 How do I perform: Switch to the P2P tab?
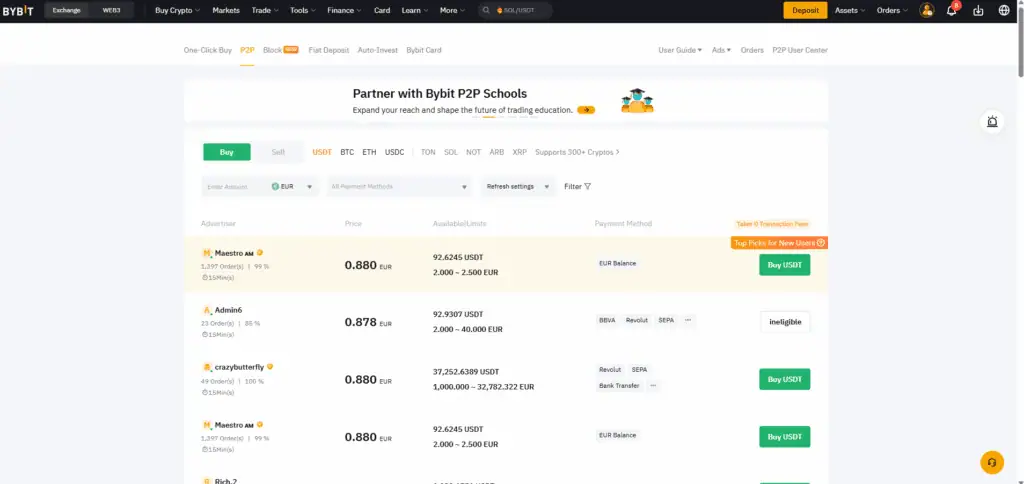pyautogui.click(x=247, y=50)
